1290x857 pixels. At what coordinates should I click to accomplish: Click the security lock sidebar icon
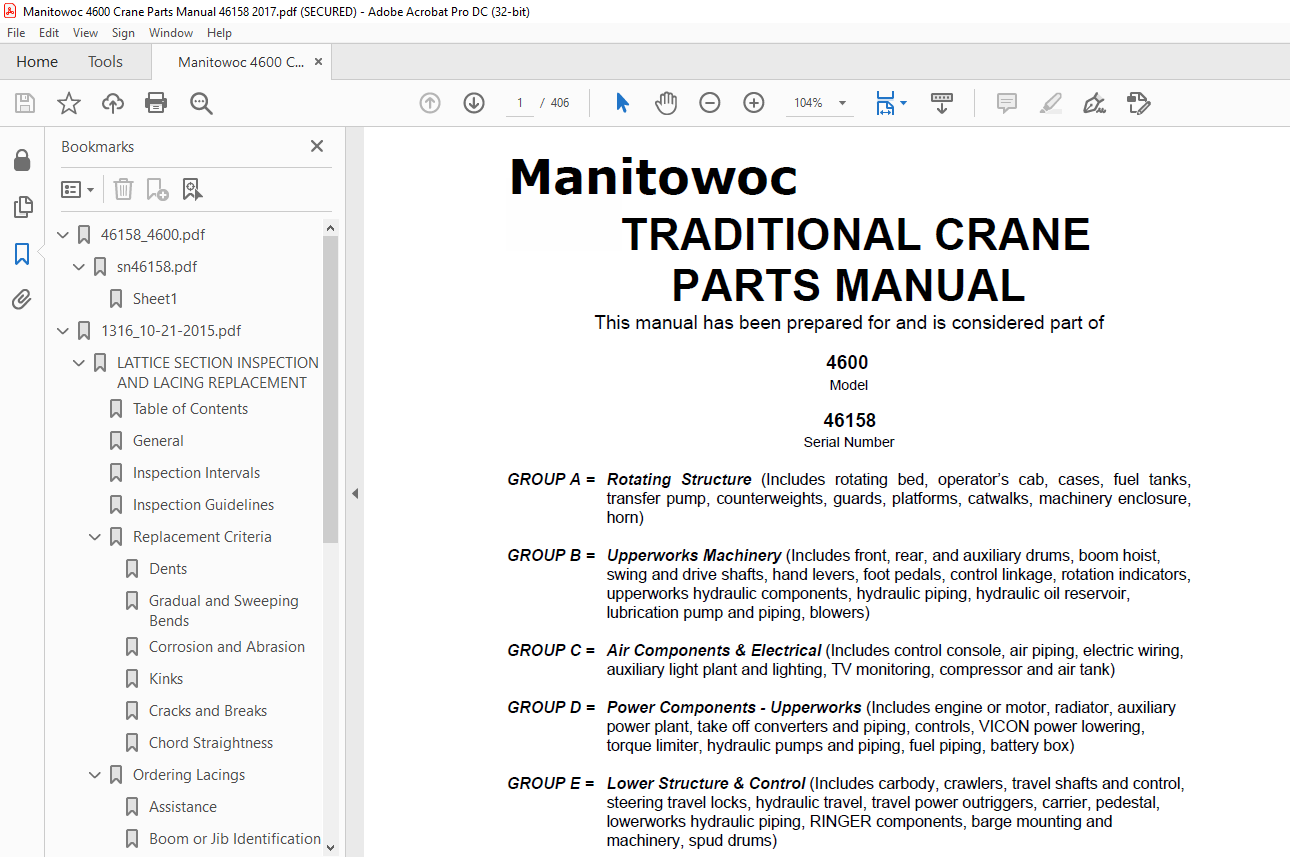pyautogui.click(x=22, y=161)
